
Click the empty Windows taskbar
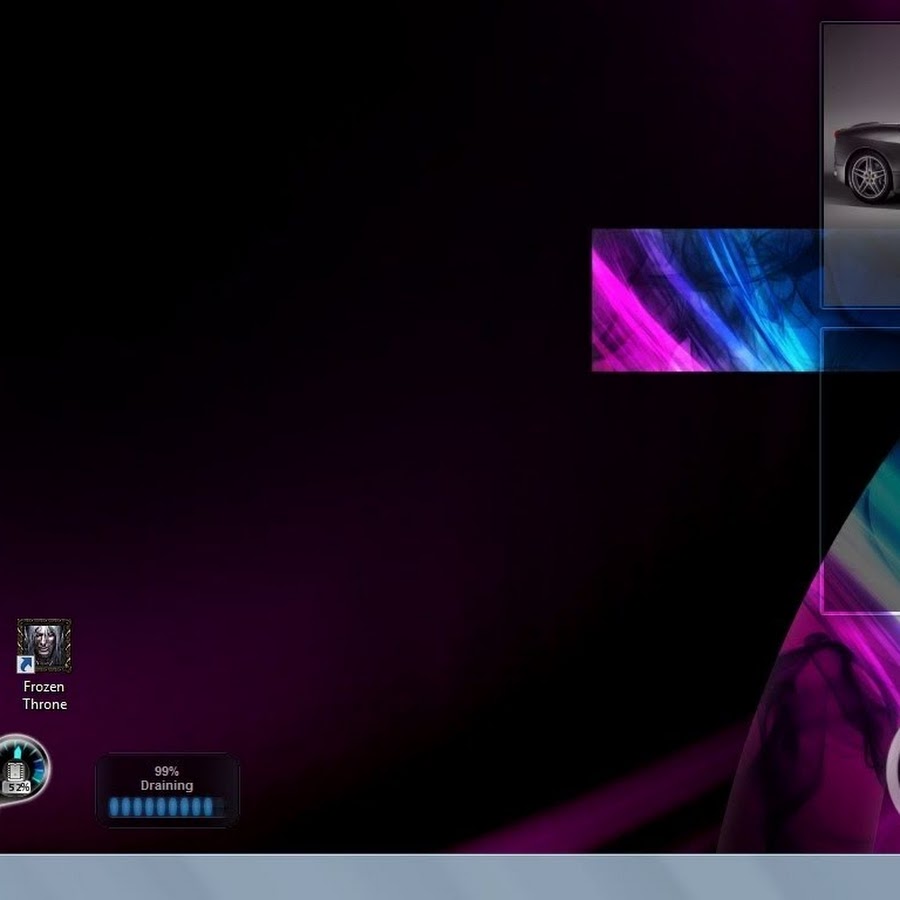[450, 877]
